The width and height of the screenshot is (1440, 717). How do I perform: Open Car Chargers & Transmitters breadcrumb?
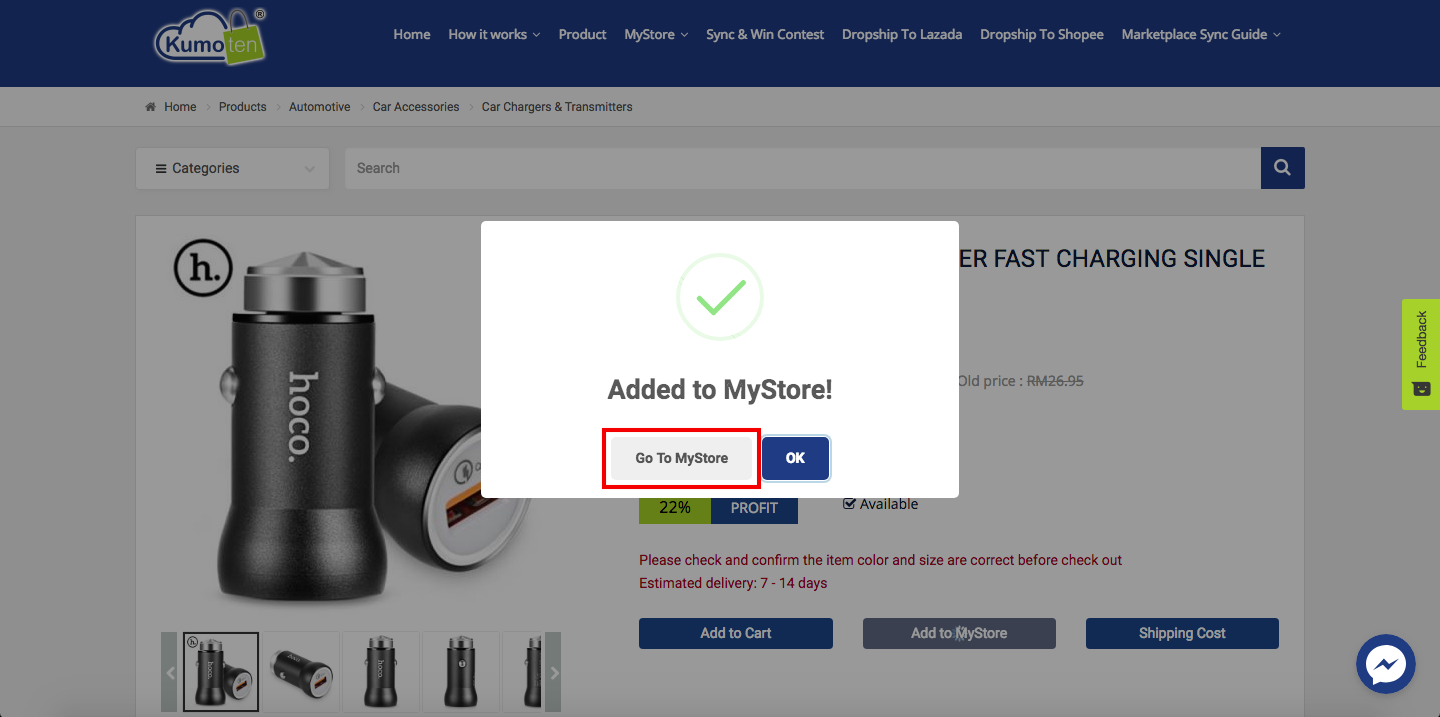[557, 107]
